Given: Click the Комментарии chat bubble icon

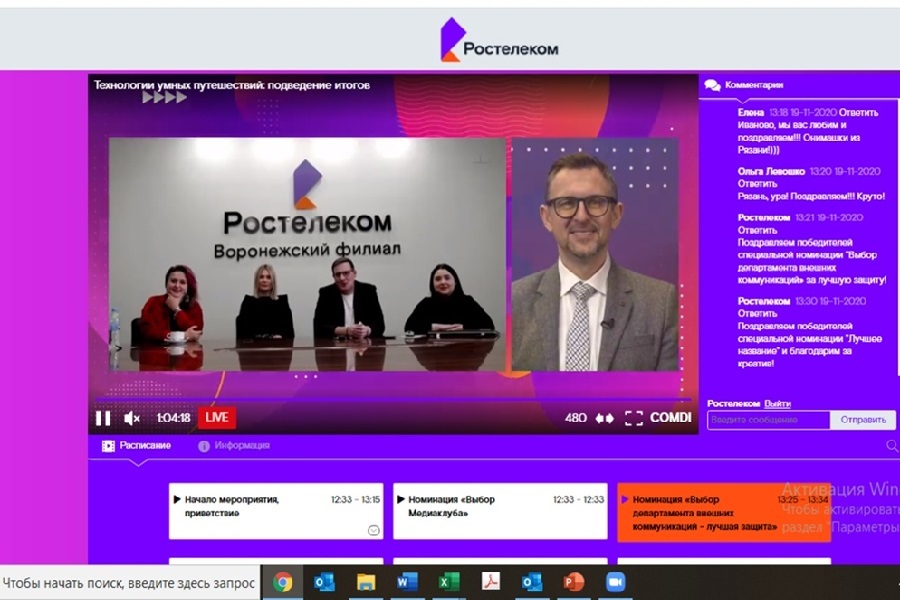Looking at the screenshot, I should pos(712,86).
